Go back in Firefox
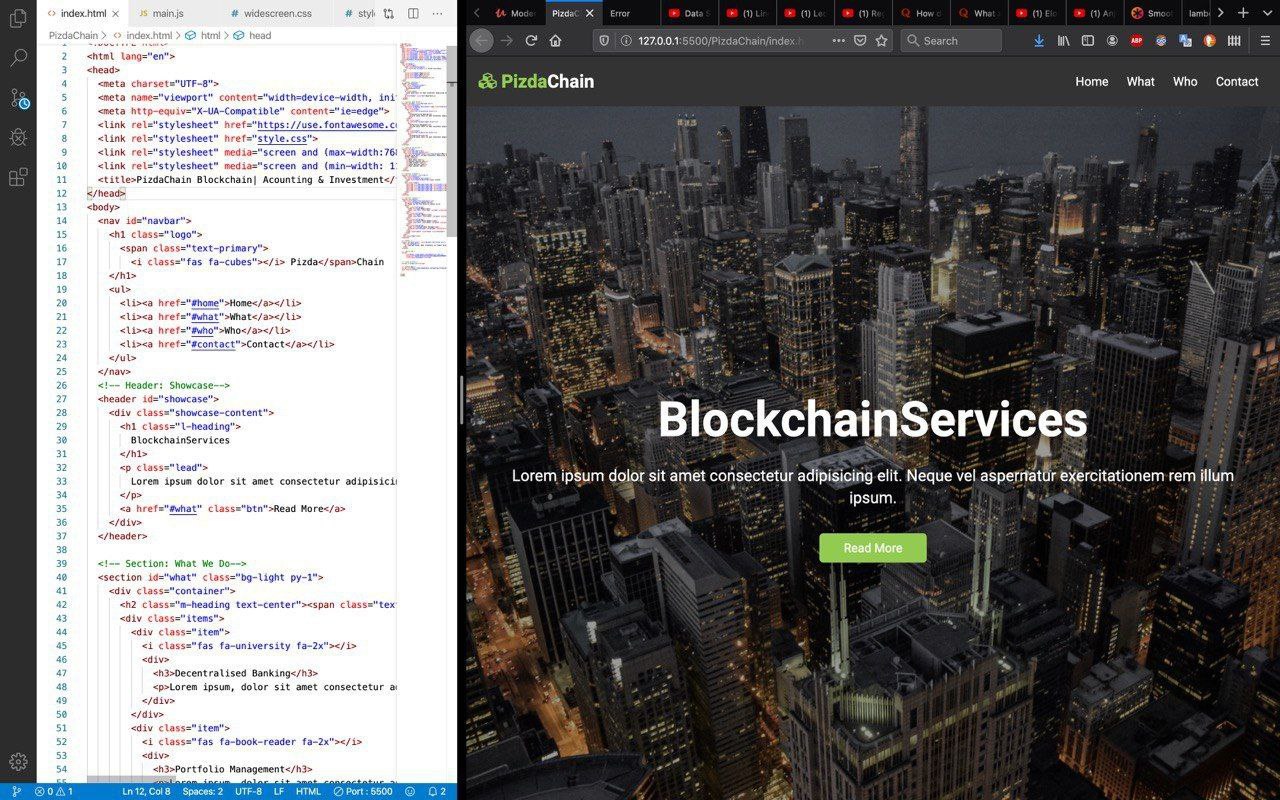This screenshot has width=1280, height=800. point(481,40)
